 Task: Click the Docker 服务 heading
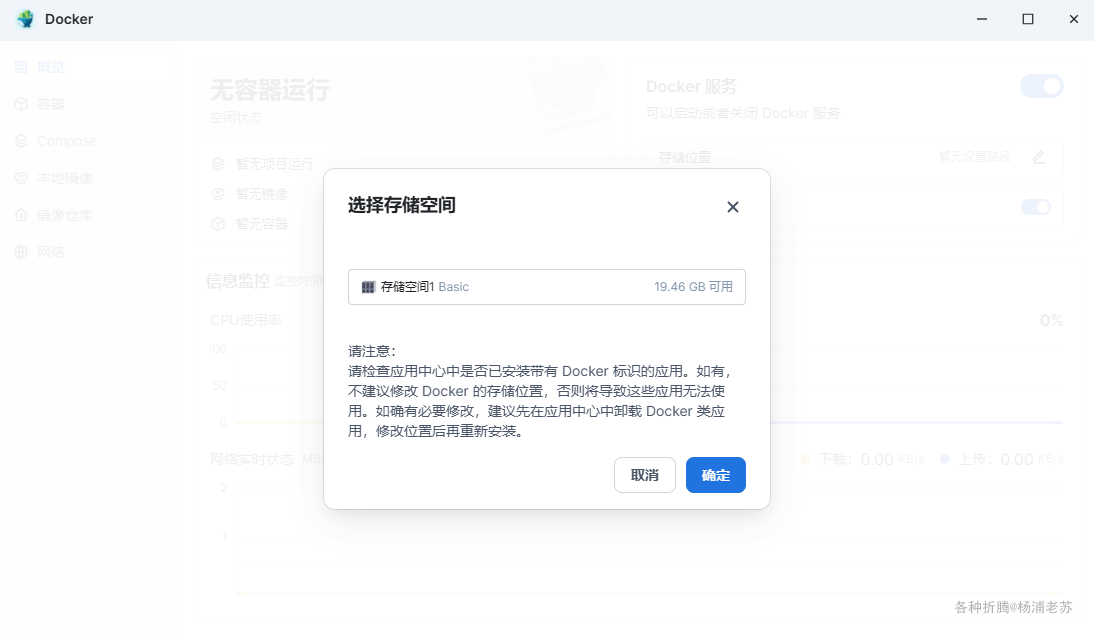pos(691,86)
